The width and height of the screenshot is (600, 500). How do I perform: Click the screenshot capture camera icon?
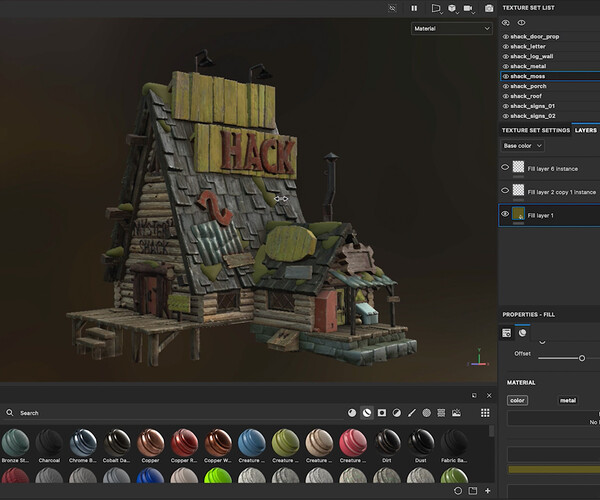pos(489,8)
